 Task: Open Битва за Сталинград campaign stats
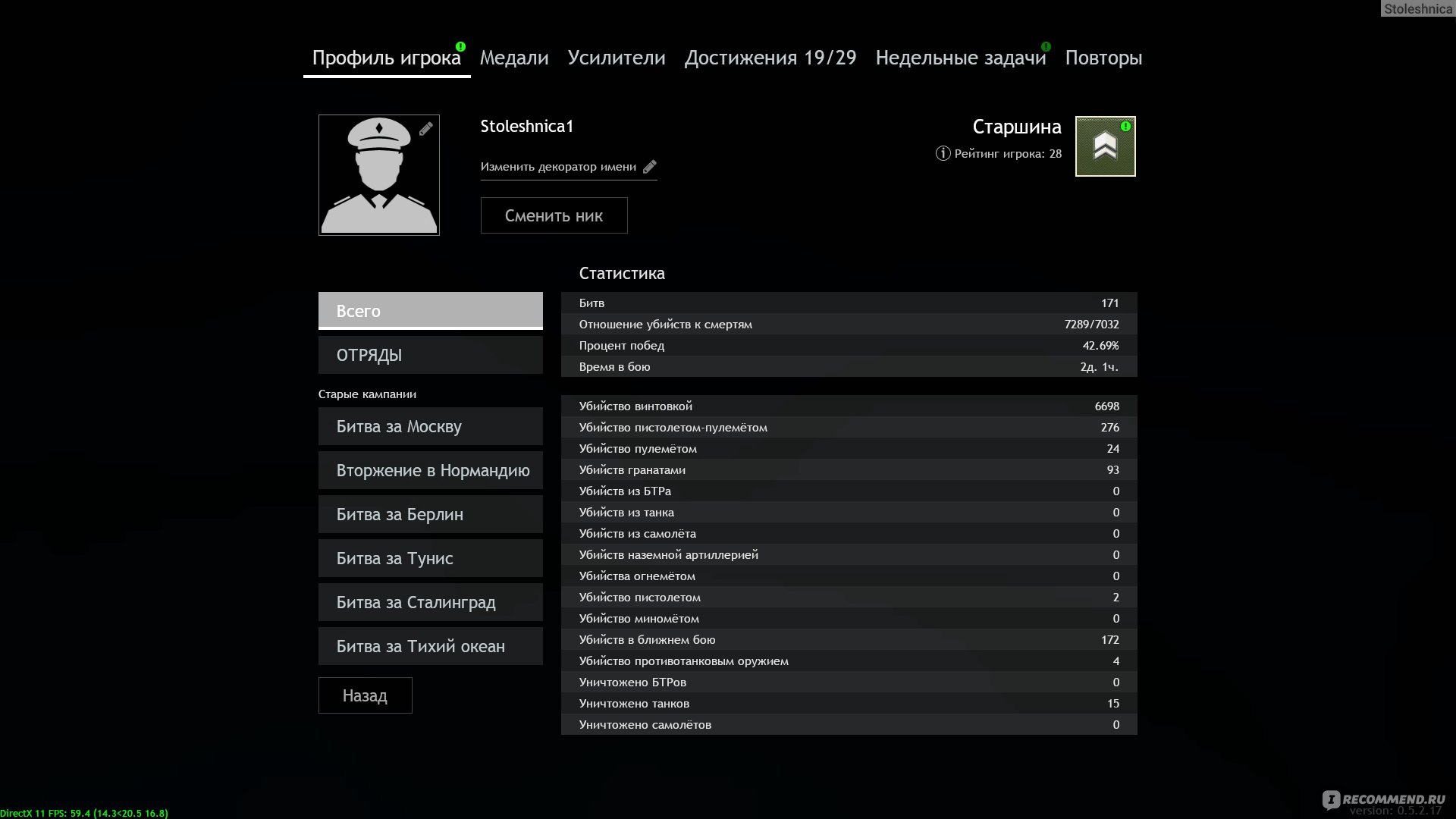click(x=431, y=602)
